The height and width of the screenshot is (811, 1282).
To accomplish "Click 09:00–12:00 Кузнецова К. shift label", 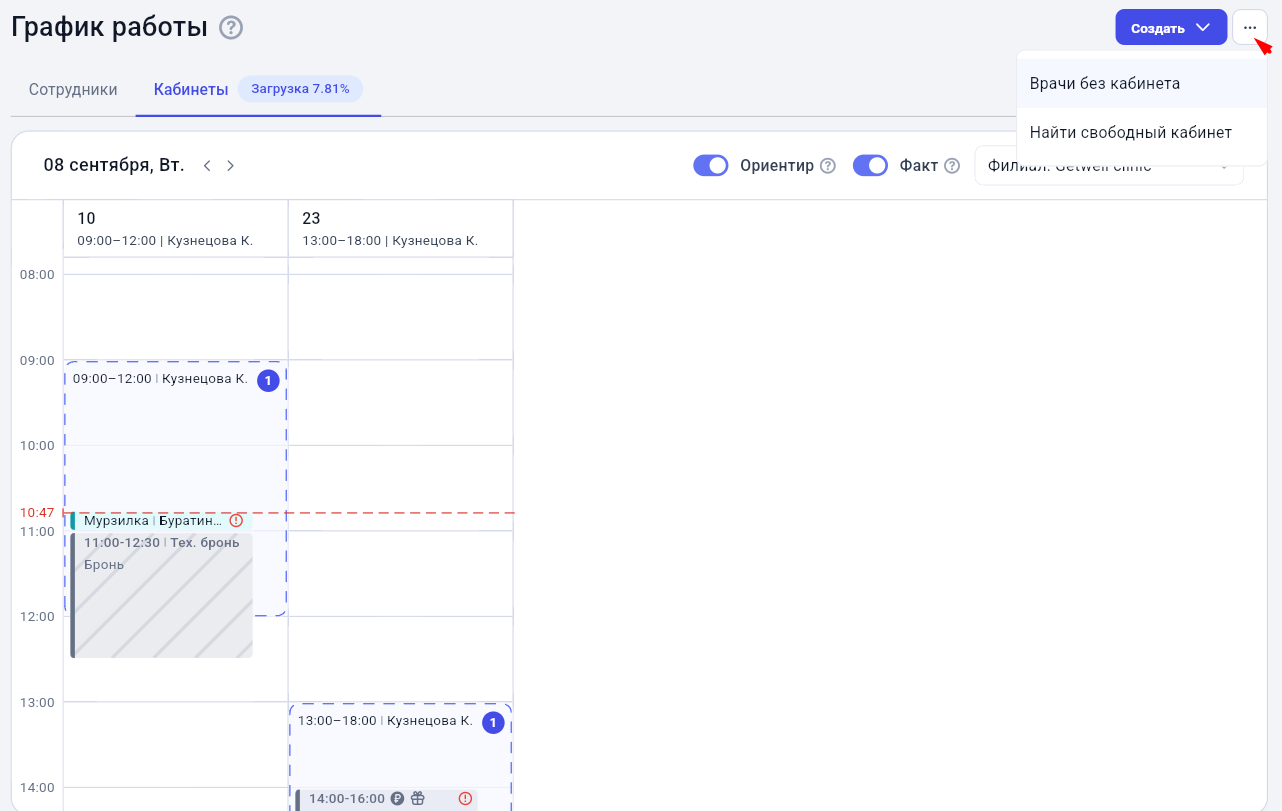I will coord(160,379).
